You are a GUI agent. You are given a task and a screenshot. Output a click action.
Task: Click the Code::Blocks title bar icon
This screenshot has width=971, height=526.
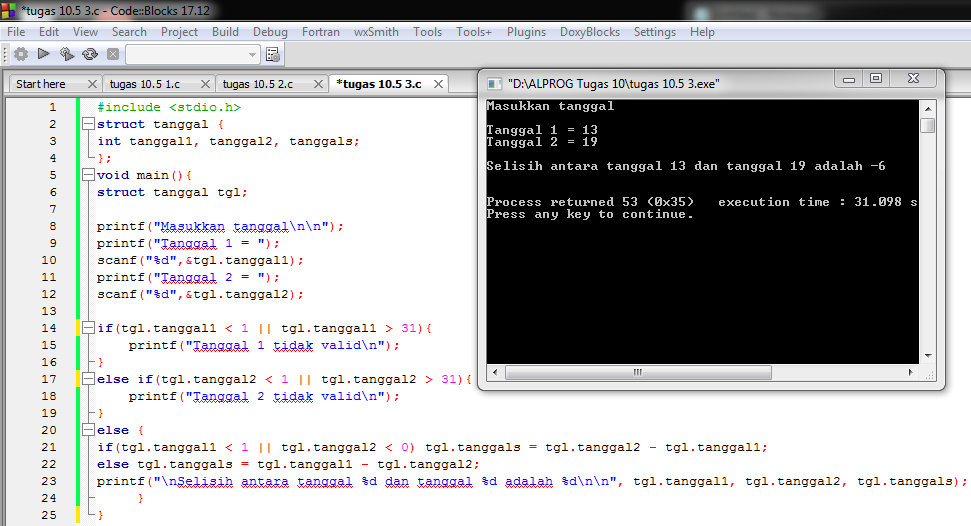8,10
